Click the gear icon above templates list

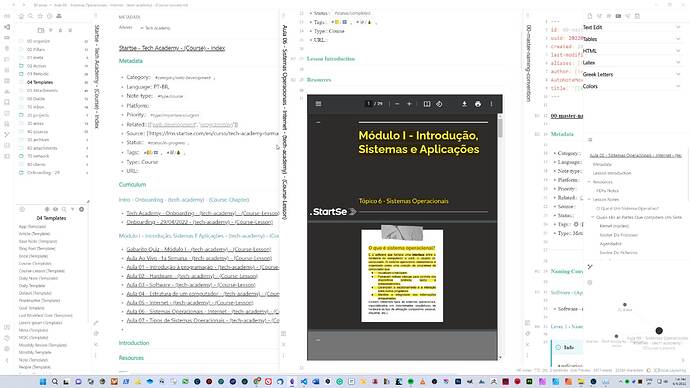pos(81,209)
